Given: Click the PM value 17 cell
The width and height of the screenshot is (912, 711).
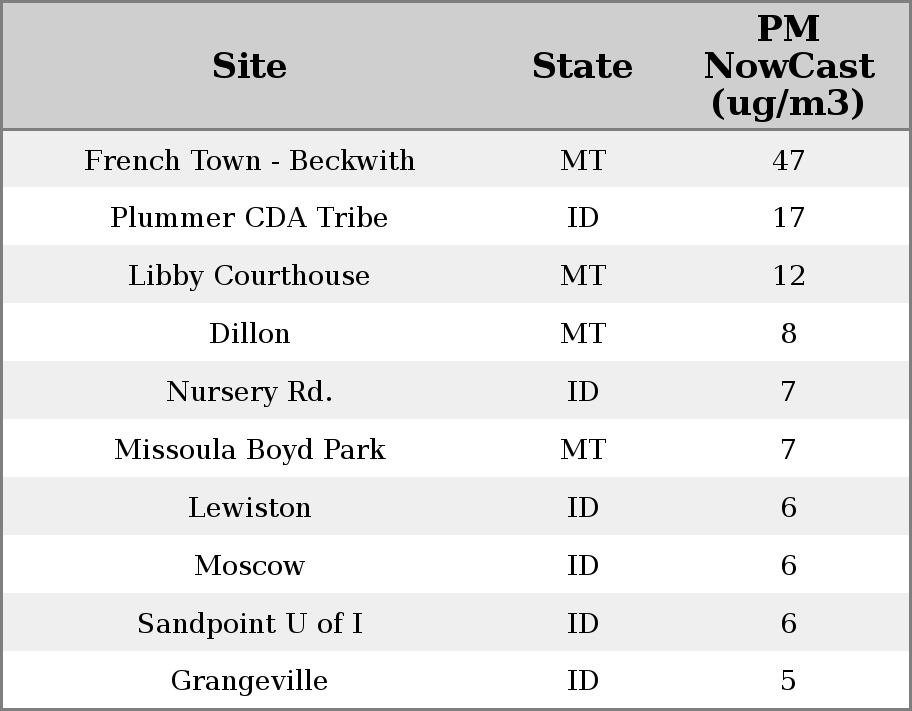Looking at the screenshot, I should pos(788,218).
